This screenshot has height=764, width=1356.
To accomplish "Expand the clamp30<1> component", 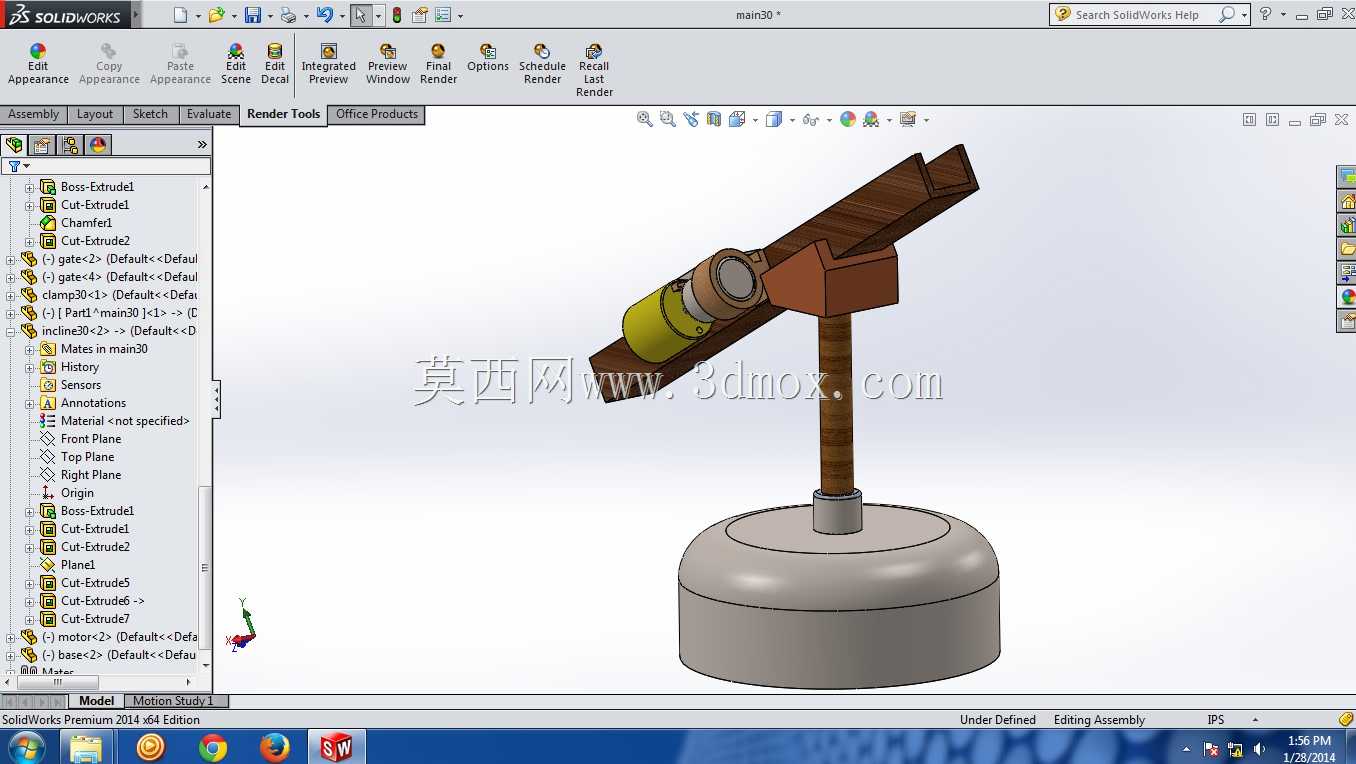I will [x=11, y=295].
